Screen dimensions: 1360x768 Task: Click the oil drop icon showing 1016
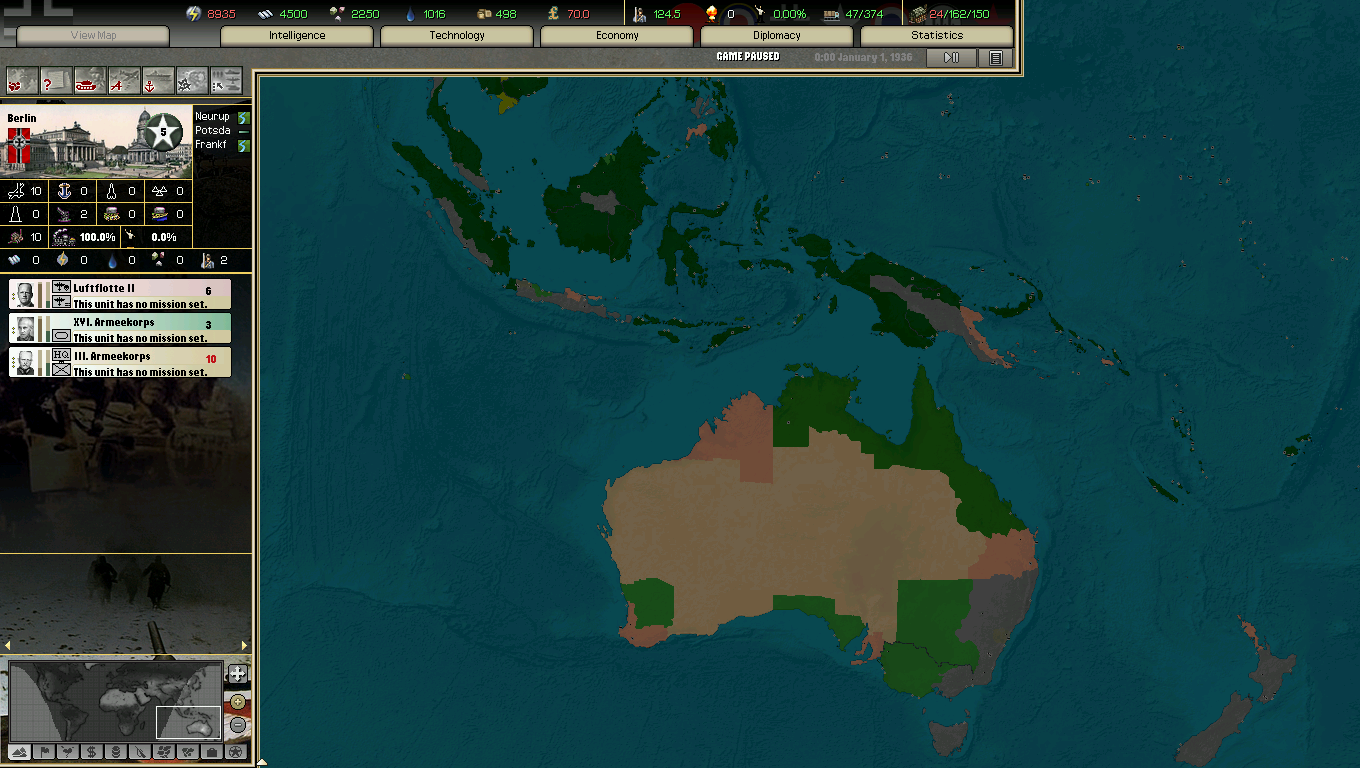(410, 14)
